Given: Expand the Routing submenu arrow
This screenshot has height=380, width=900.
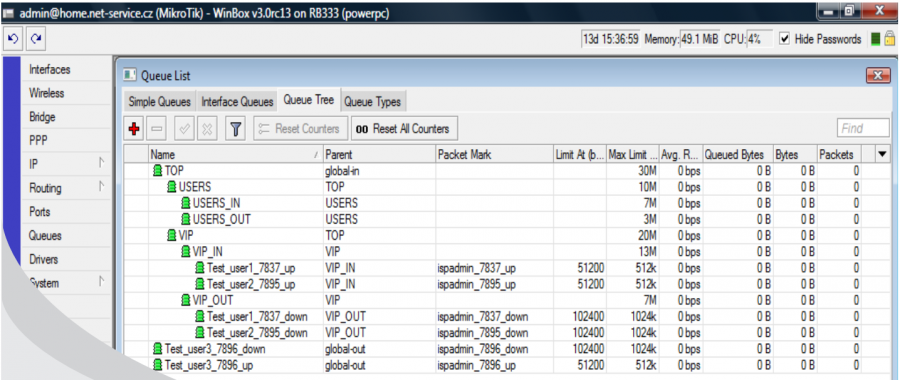Looking at the screenshot, I should pyautogui.click(x=102, y=187).
